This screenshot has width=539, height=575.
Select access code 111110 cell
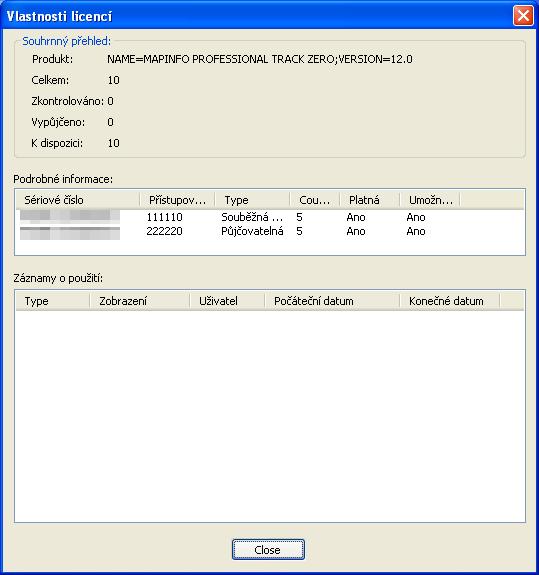coord(164,217)
